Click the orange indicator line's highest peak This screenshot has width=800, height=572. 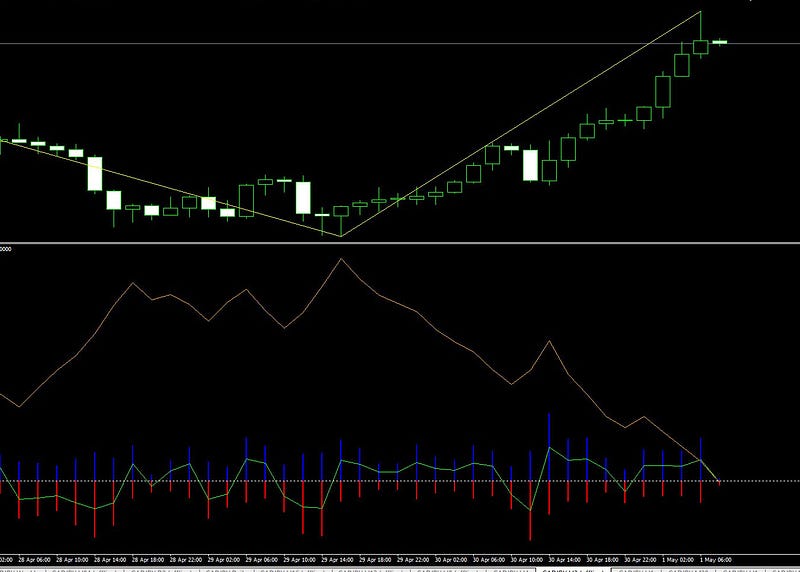pyautogui.click(x=341, y=259)
